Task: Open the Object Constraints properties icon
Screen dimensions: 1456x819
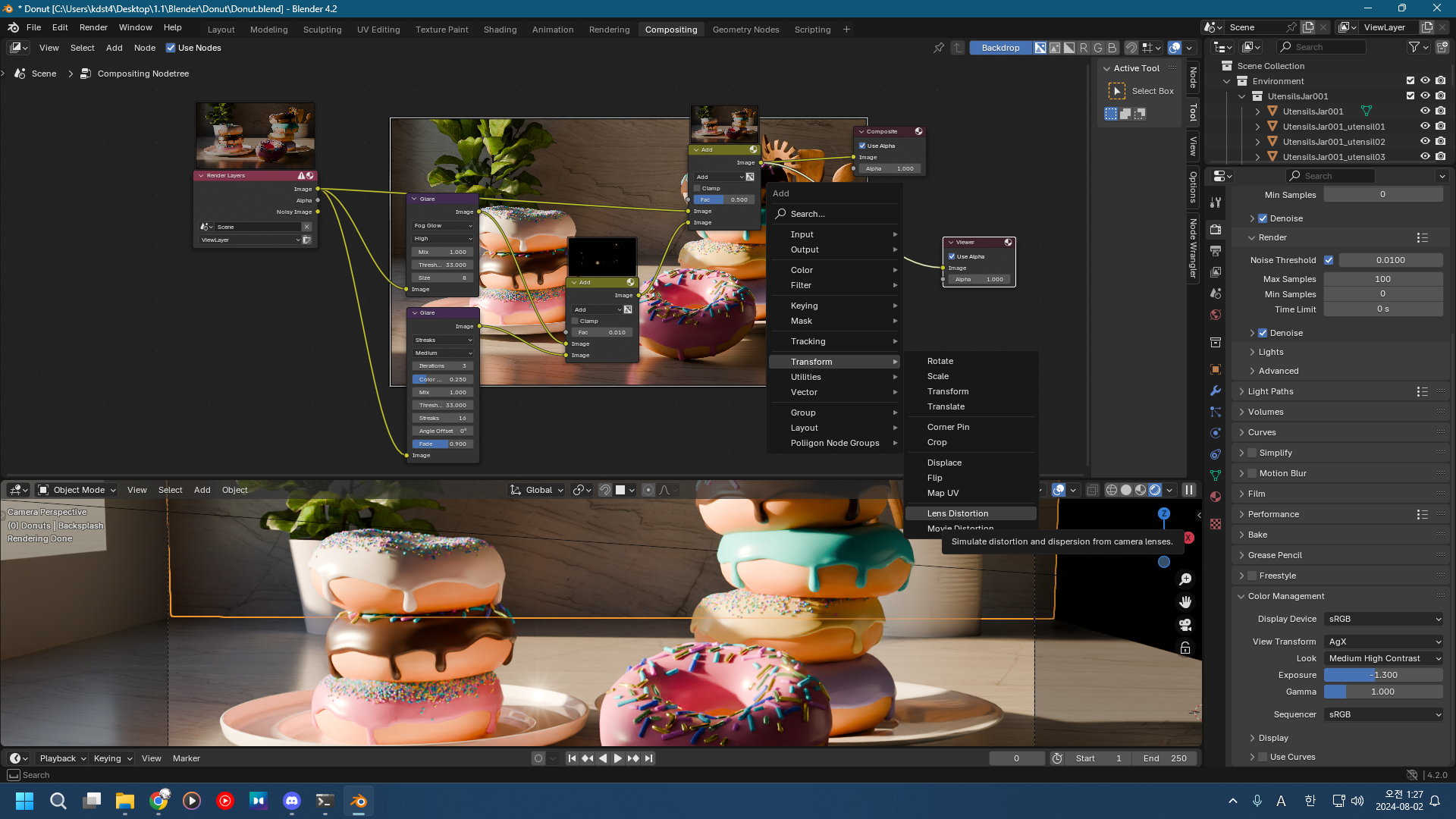Action: pyautogui.click(x=1216, y=454)
